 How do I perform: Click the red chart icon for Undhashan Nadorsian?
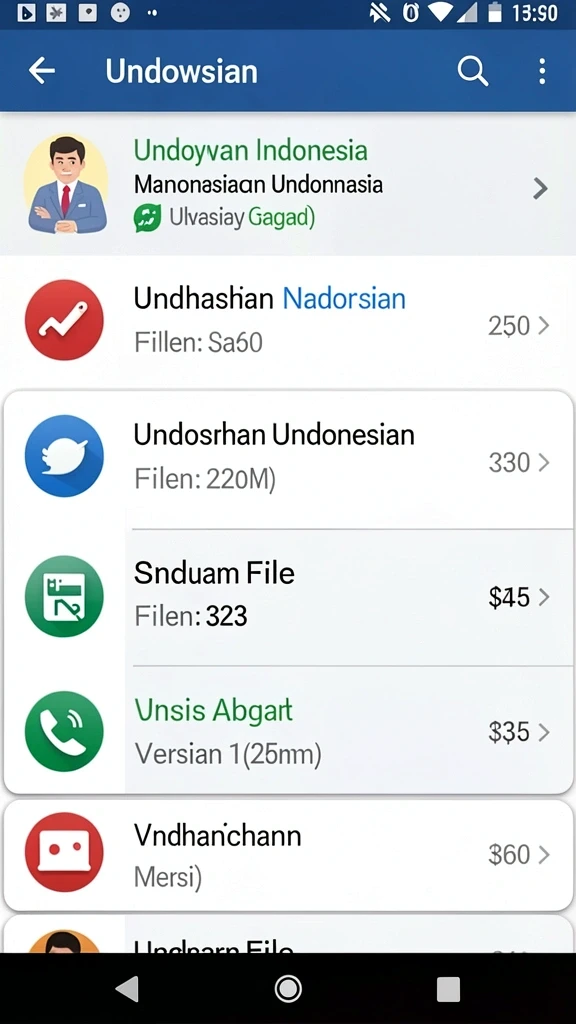tap(64, 320)
